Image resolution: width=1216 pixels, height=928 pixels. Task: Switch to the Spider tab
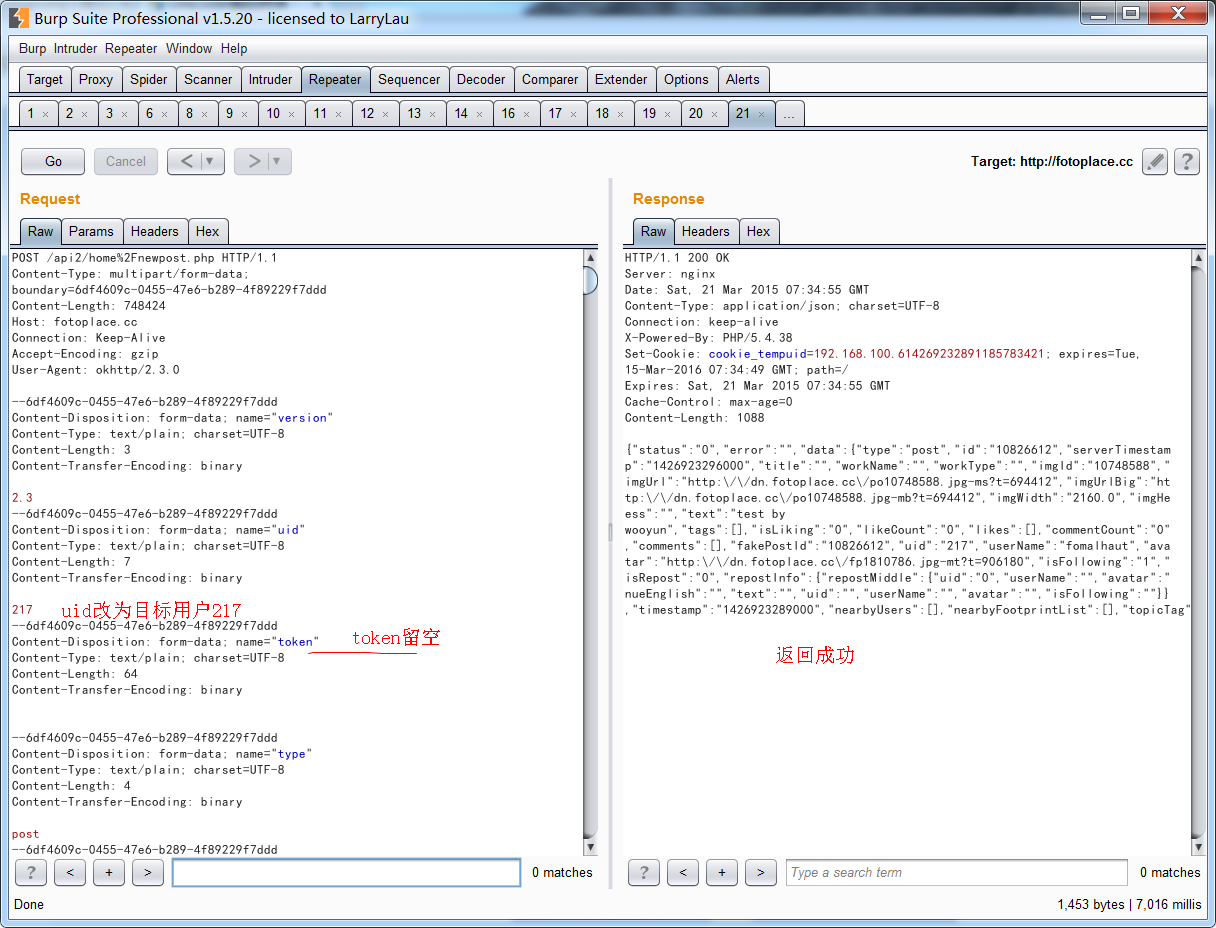click(x=149, y=79)
